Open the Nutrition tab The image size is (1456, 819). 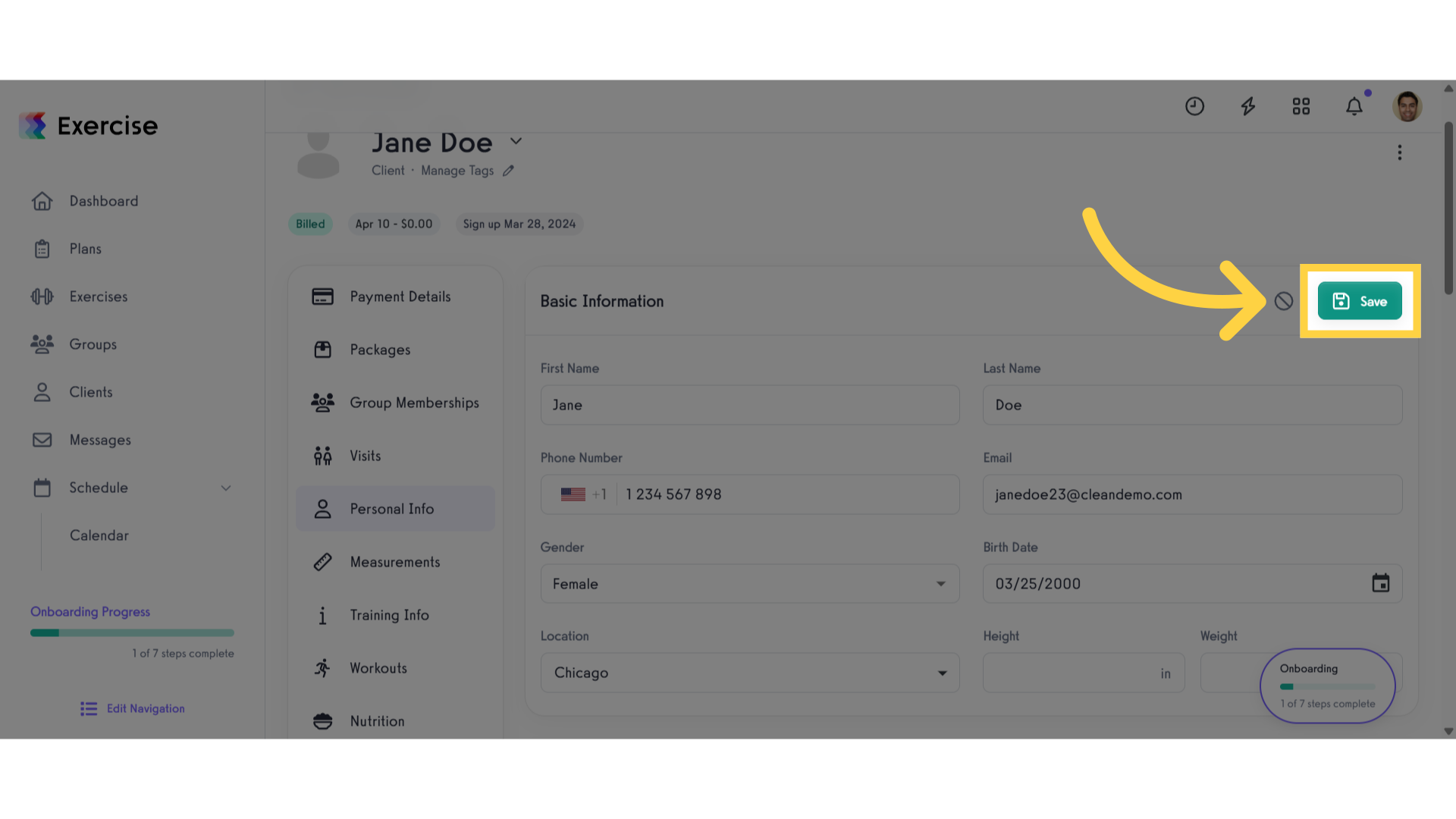click(x=395, y=721)
